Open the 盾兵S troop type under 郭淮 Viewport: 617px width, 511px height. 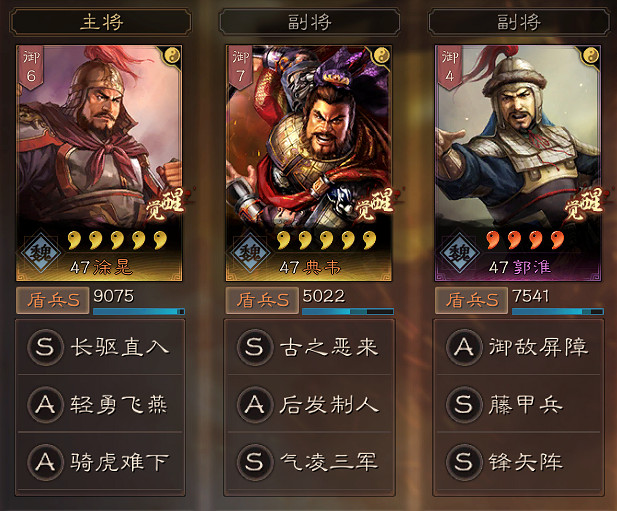(471, 301)
